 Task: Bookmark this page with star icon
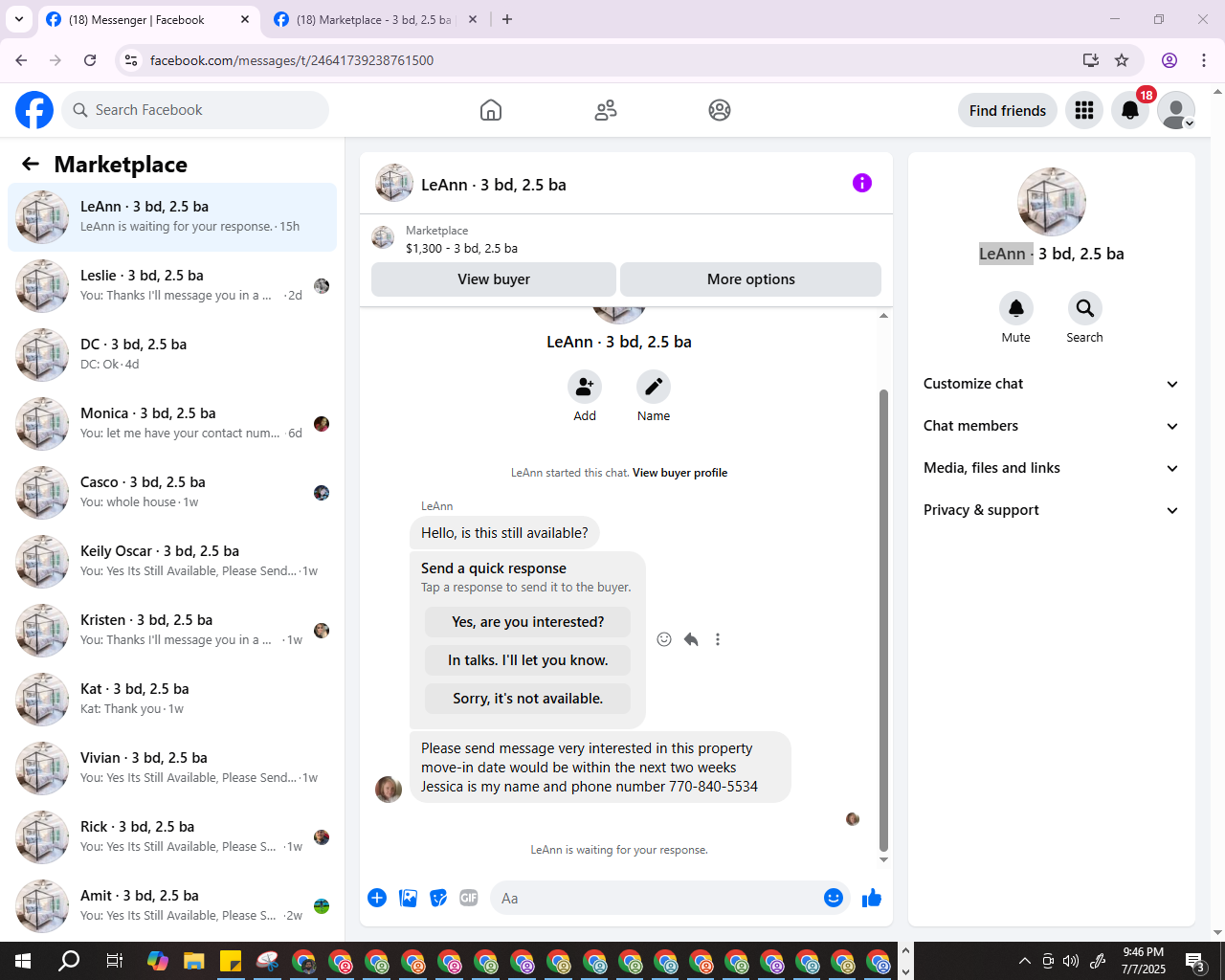click(x=1122, y=60)
